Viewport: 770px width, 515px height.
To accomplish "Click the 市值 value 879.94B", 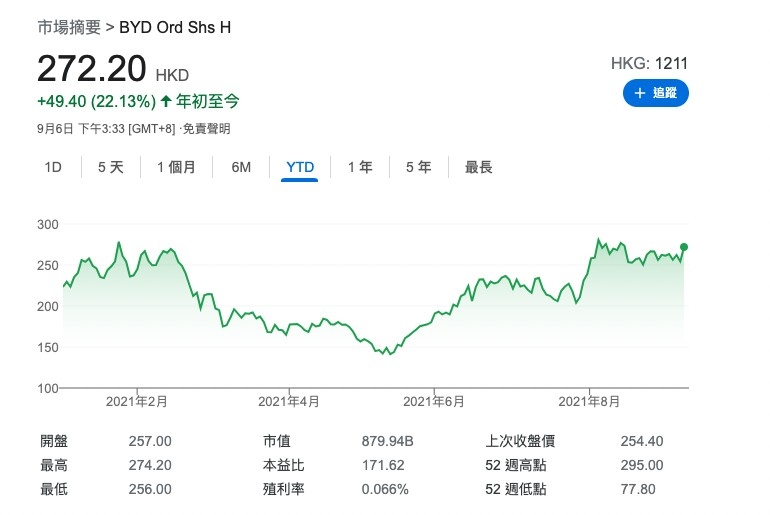I will 387,441.
